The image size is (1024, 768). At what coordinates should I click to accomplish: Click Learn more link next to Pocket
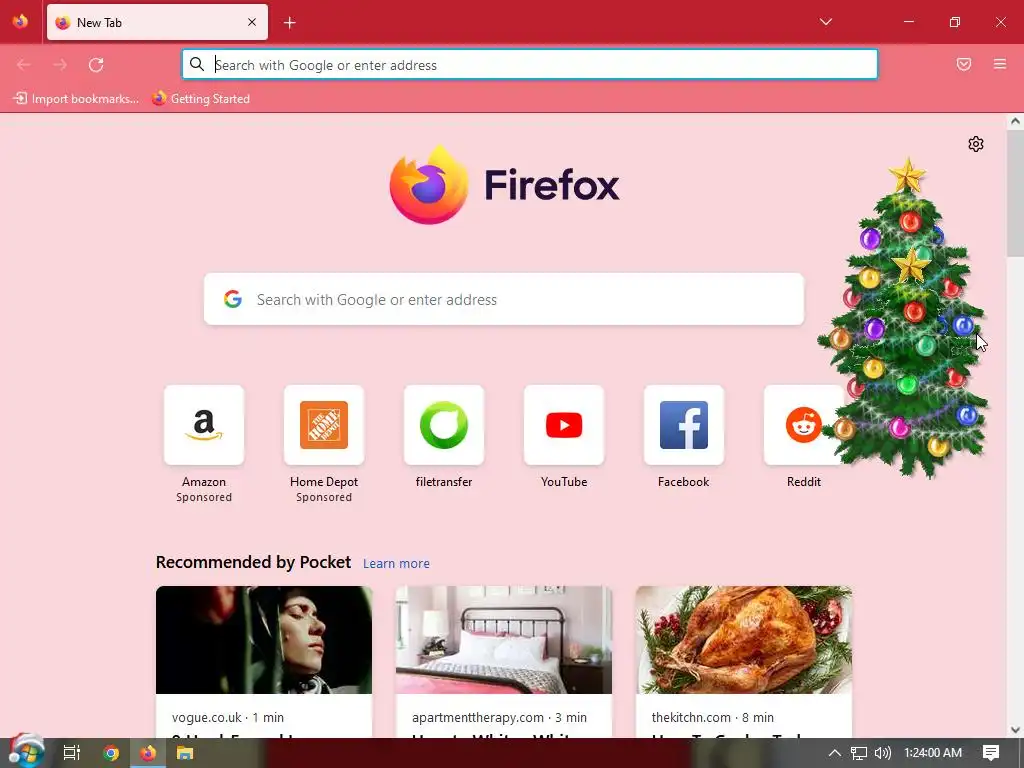(x=396, y=563)
